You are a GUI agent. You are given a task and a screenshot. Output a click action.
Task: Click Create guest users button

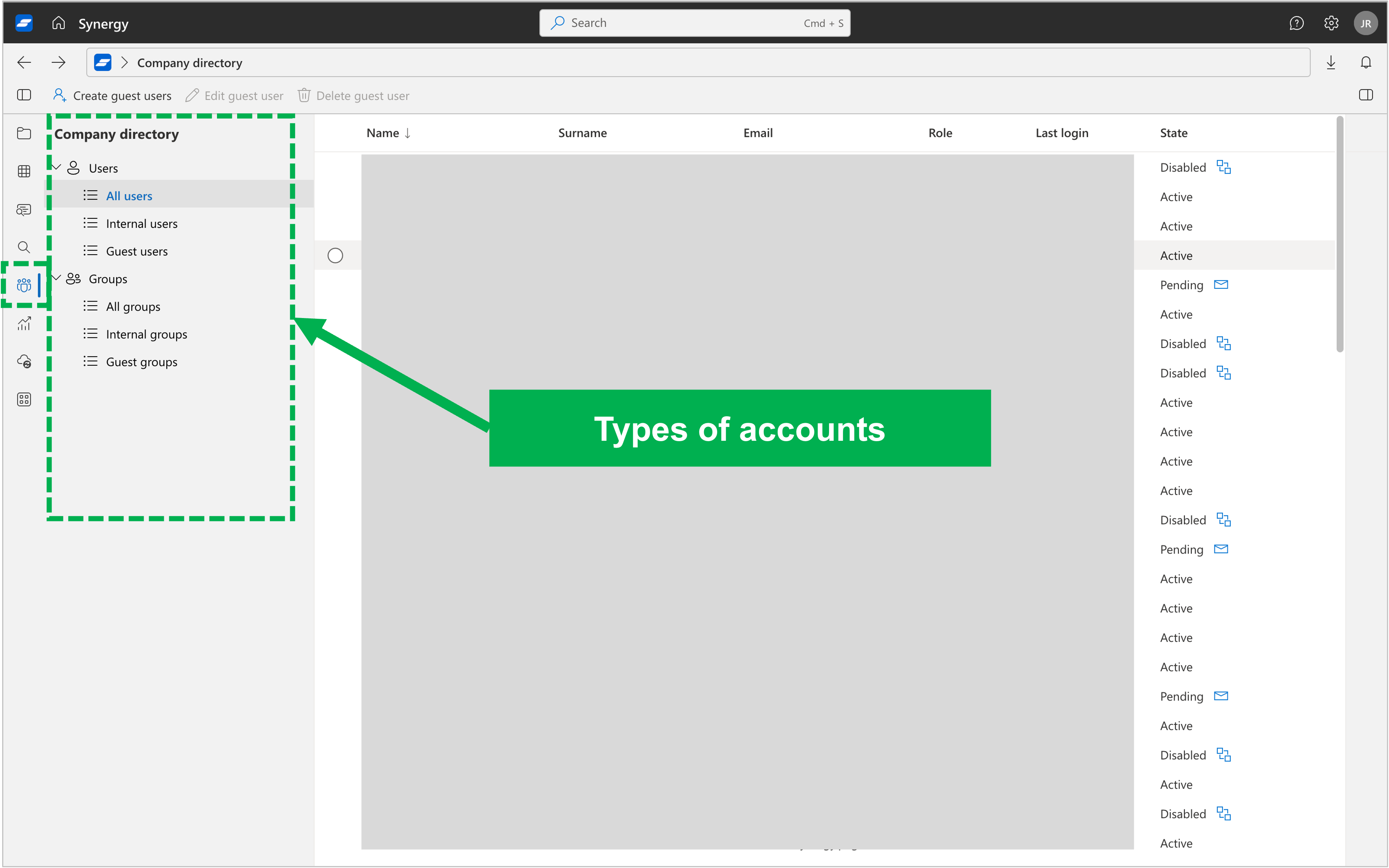112,95
